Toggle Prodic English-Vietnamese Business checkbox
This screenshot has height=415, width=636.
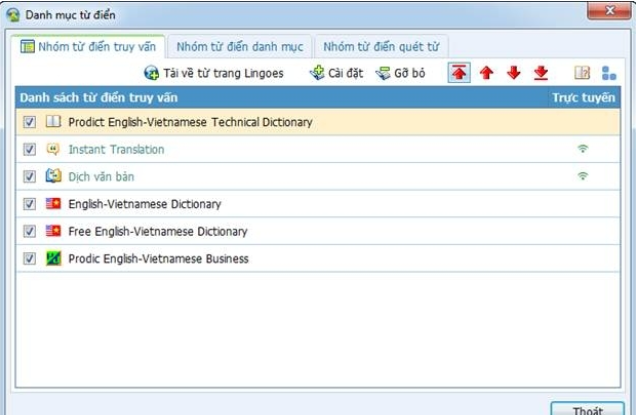[30, 258]
